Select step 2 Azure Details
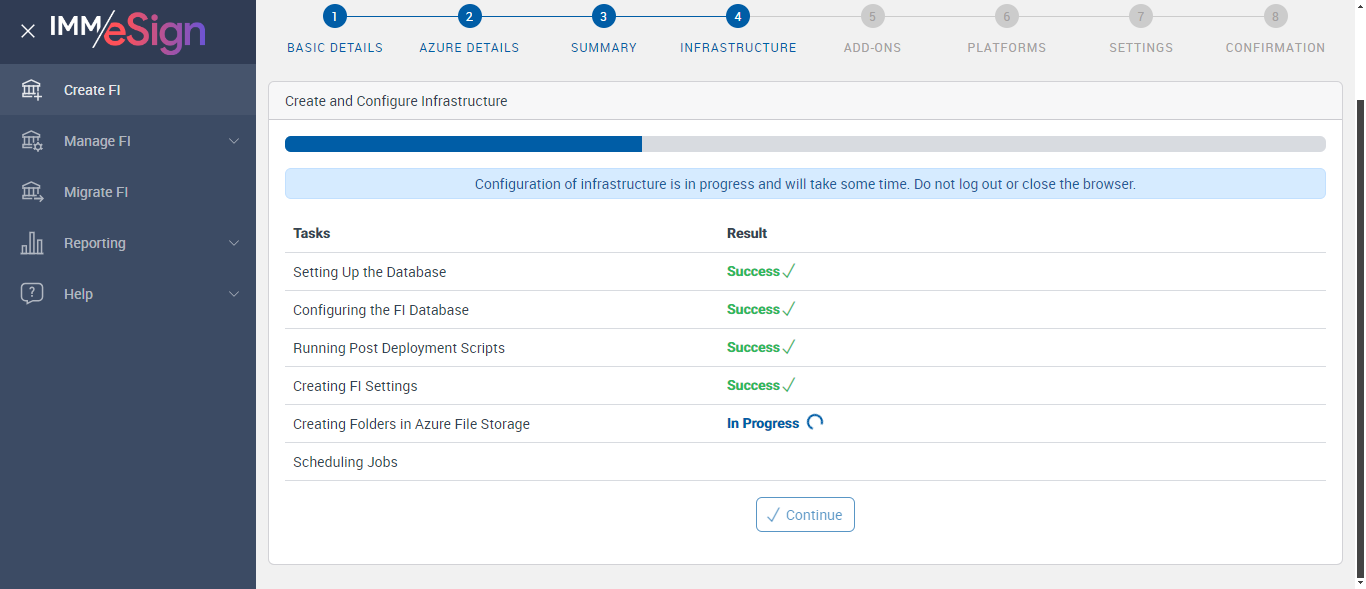 469,16
